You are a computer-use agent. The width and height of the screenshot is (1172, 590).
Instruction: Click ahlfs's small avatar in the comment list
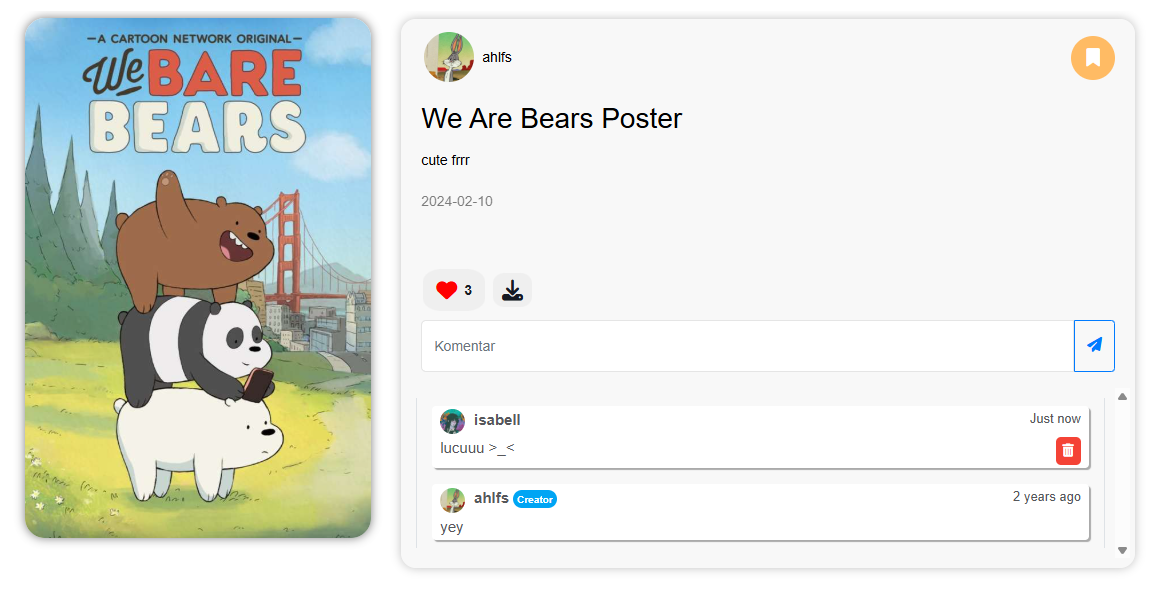point(452,499)
